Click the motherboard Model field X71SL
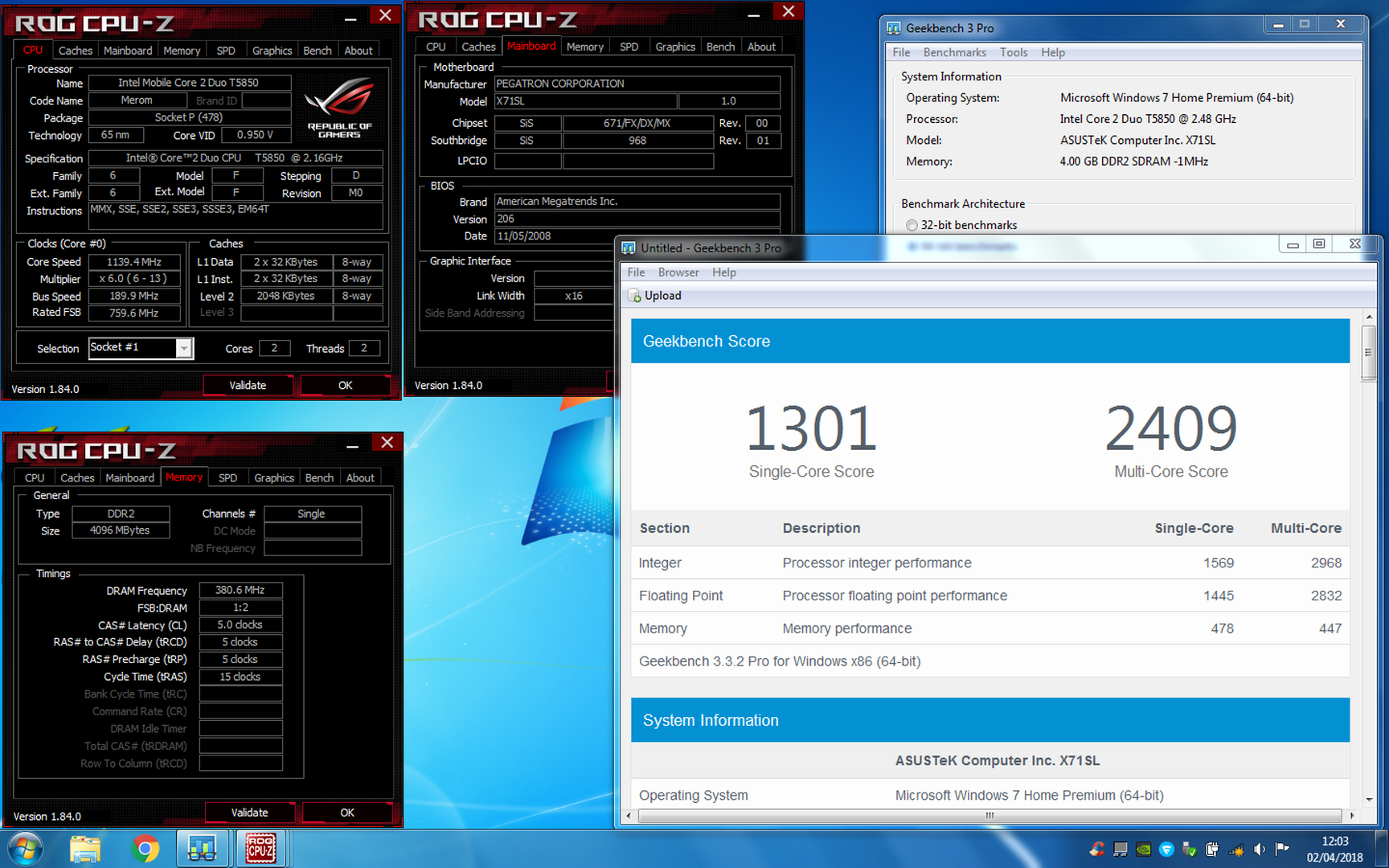This screenshot has width=1389, height=868. pos(584,101)
